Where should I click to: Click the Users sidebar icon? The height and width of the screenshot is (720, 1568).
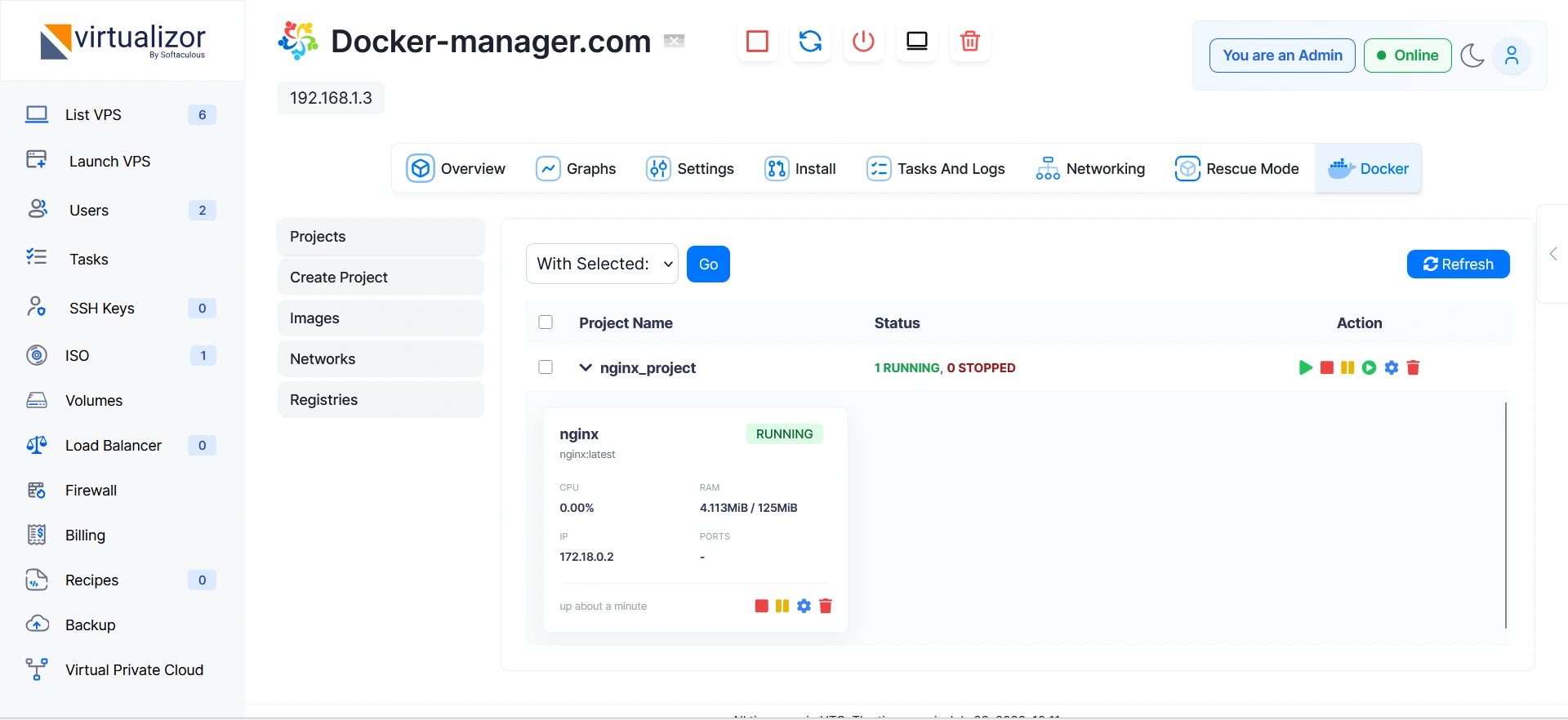[x=38, y=209]
